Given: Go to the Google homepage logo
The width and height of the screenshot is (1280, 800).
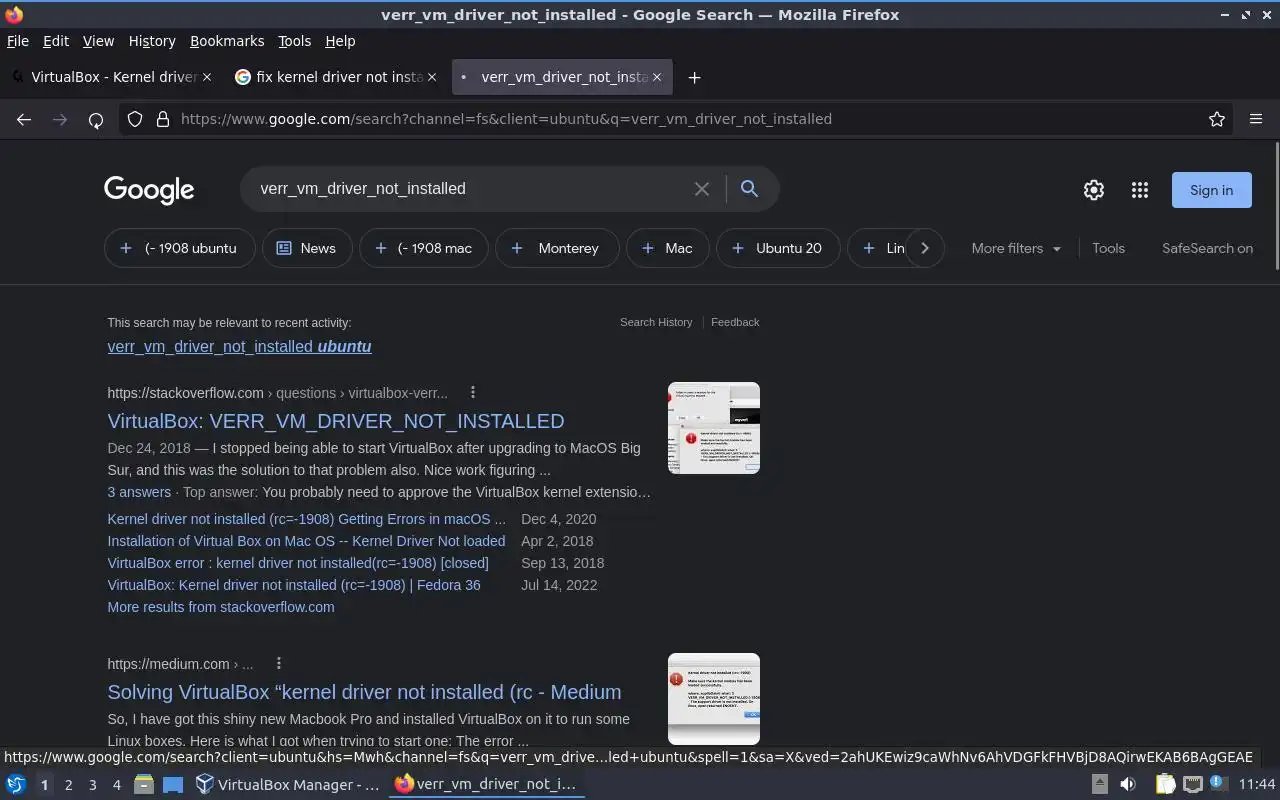Looking at the screenshot, I should pos(149,190).
